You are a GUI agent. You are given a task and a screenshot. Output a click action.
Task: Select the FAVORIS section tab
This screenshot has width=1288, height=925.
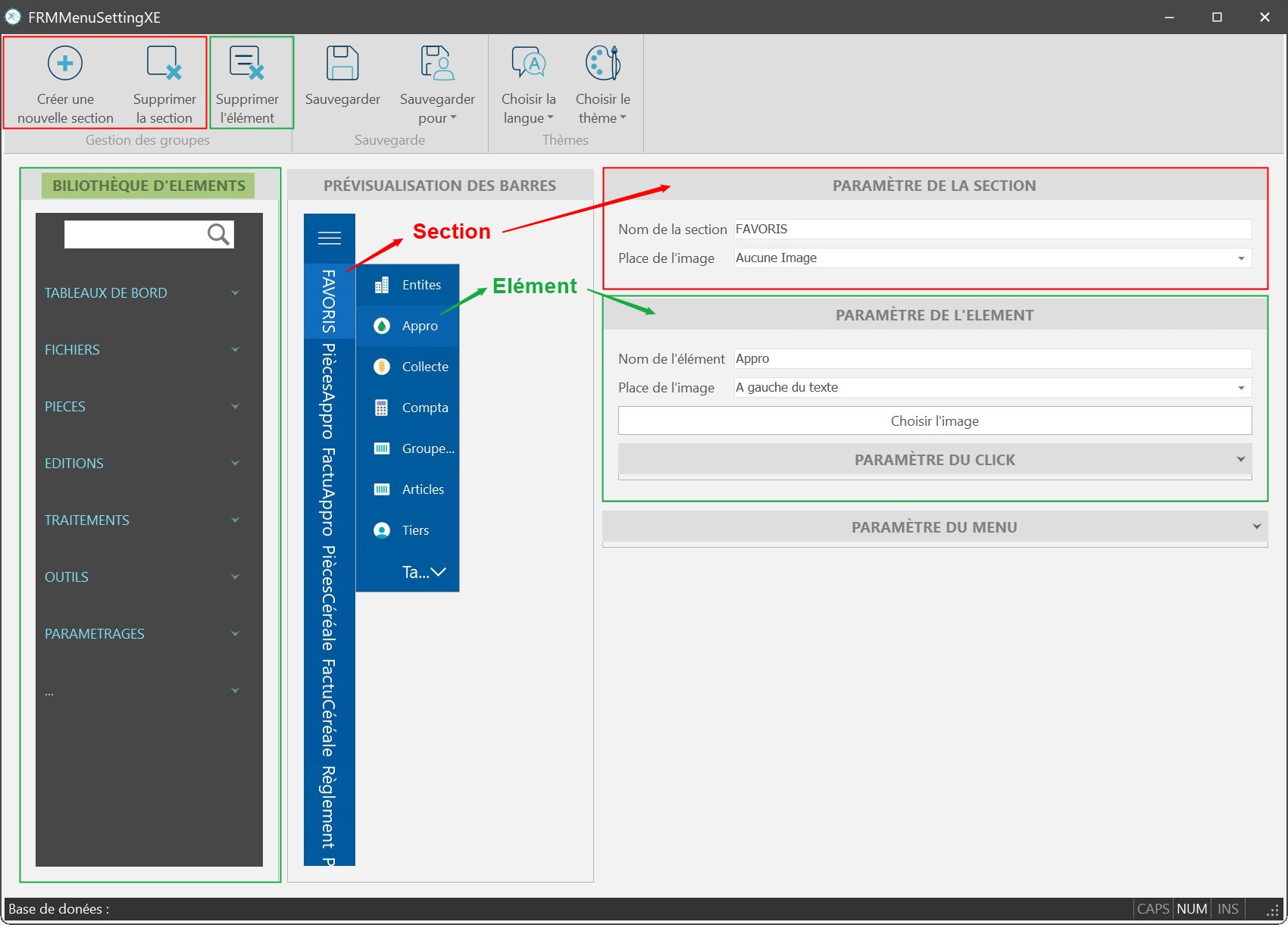(329, 301)
